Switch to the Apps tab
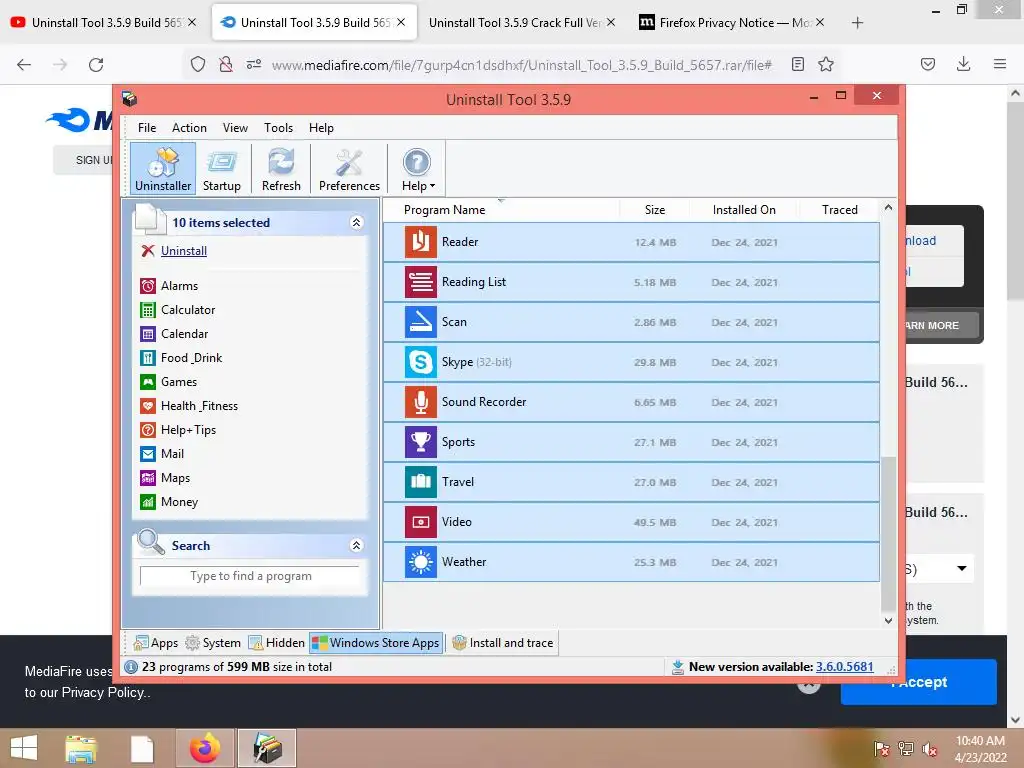Screen dimensions: 1024x768 (x=155, y=643)
